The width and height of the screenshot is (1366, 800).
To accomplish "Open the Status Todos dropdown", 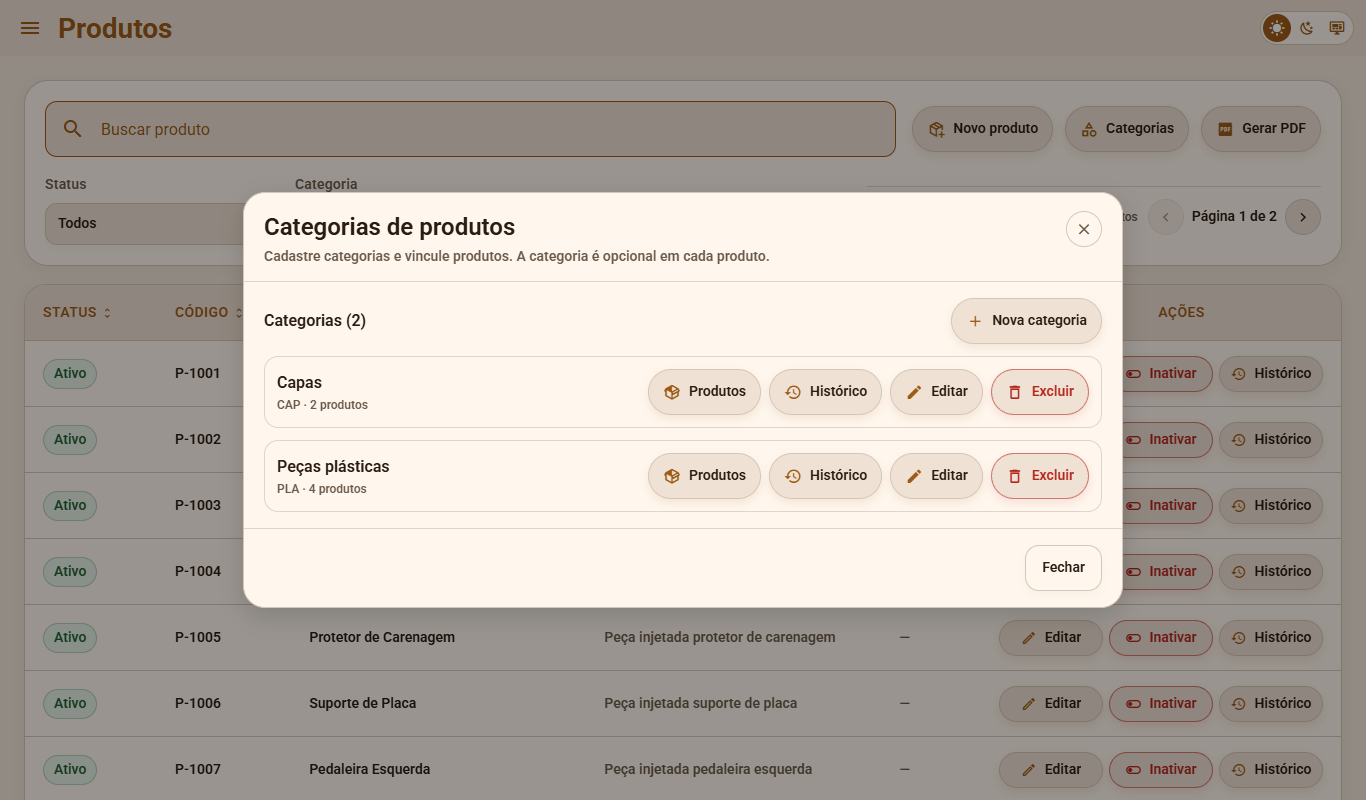I will pyautogui.click(x=144, y=223).
